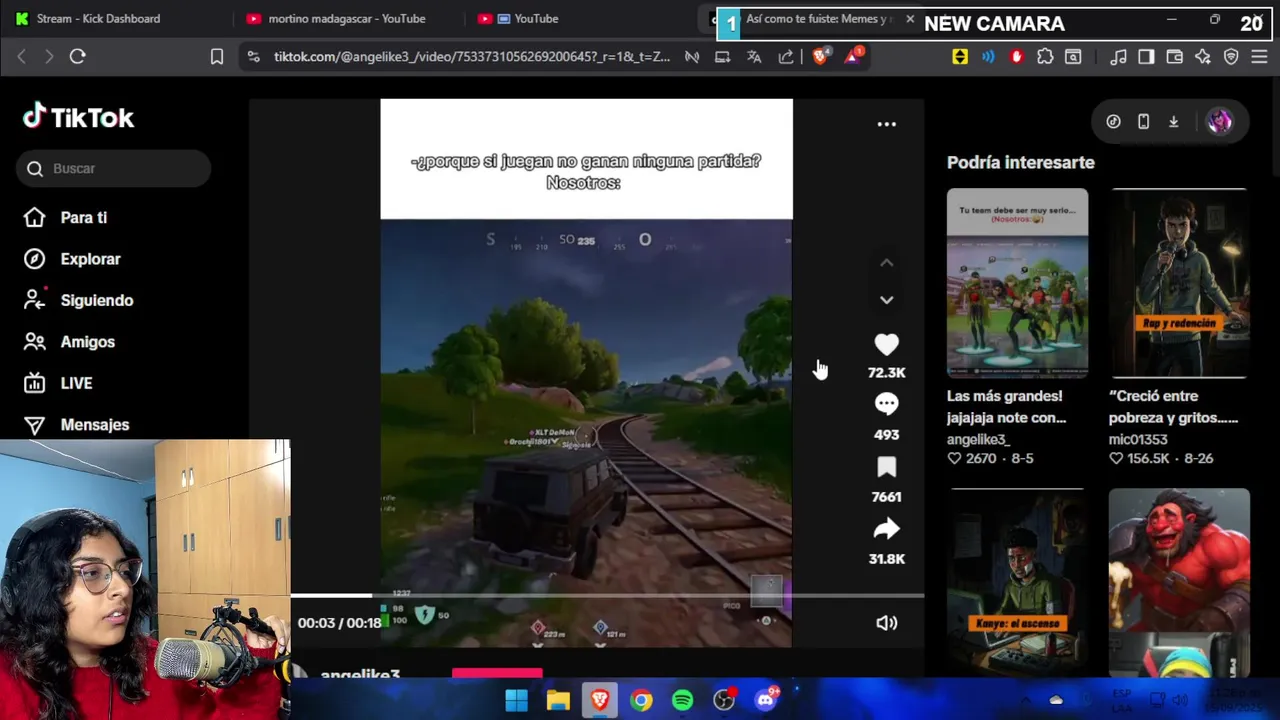Go back in browser history
1280x720 pixels.
point(21,57)
